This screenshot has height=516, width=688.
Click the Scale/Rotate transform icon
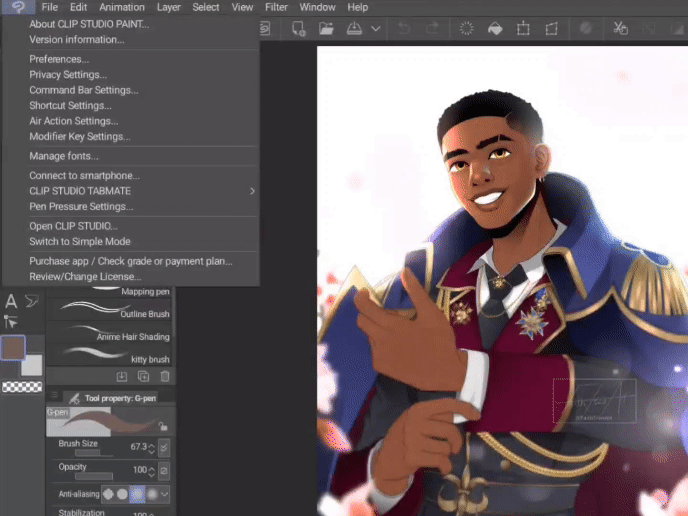tap(523, 29)
